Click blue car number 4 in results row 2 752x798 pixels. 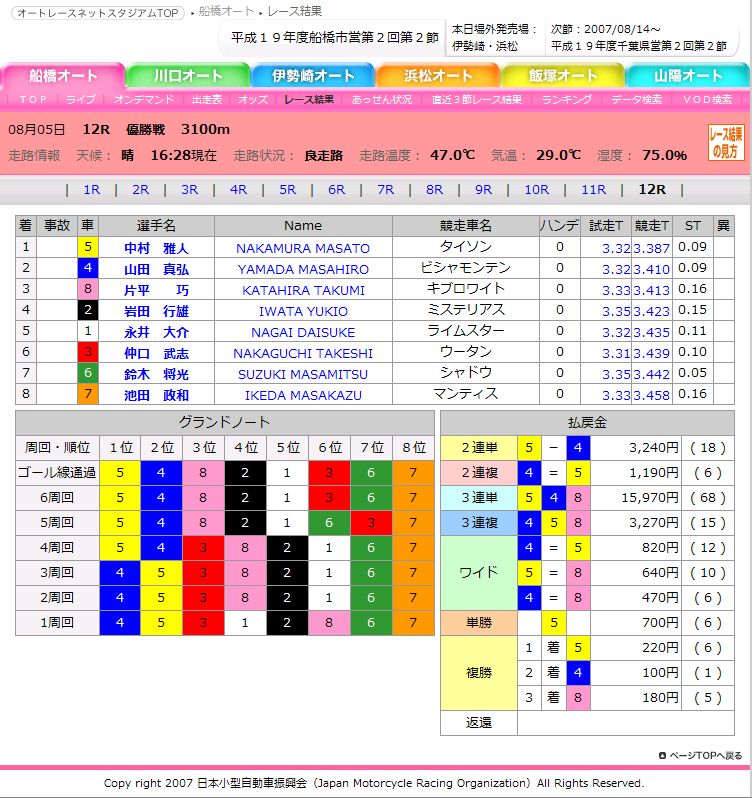88,268
